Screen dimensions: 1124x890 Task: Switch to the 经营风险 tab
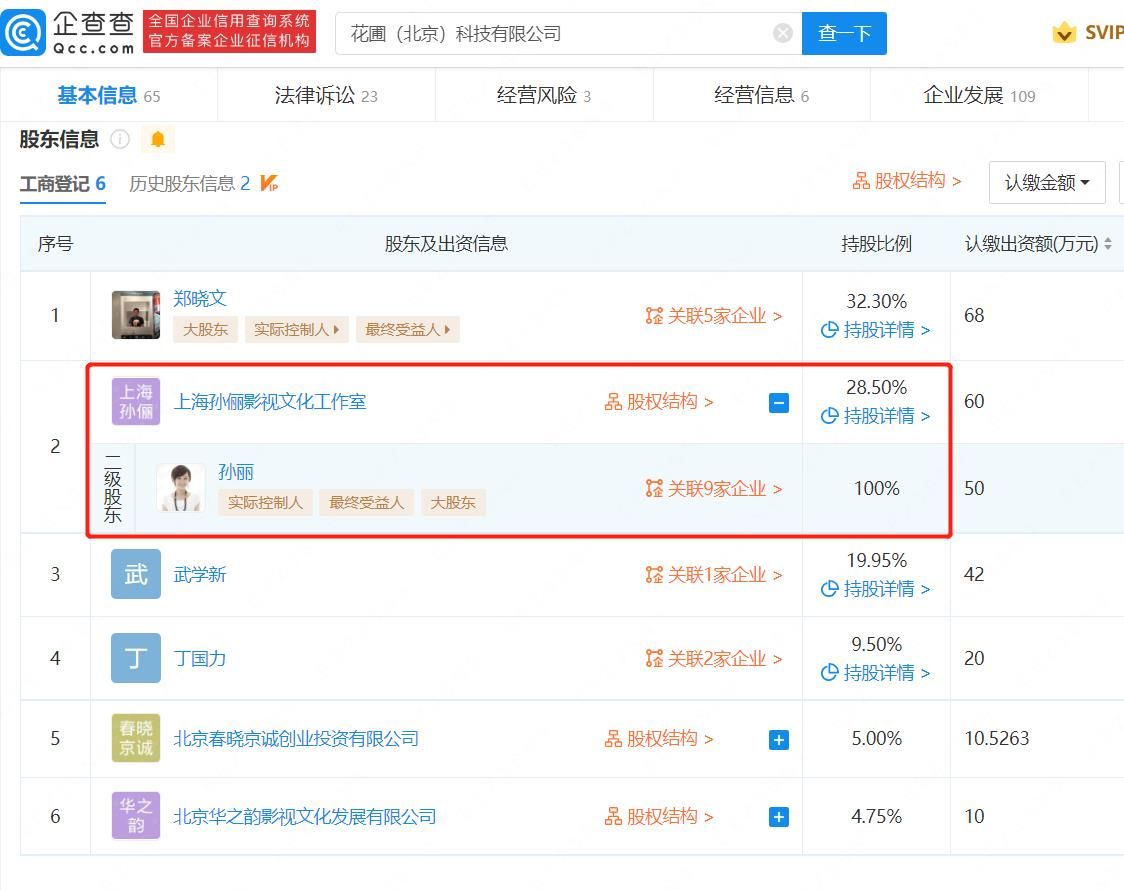[543, 95]
